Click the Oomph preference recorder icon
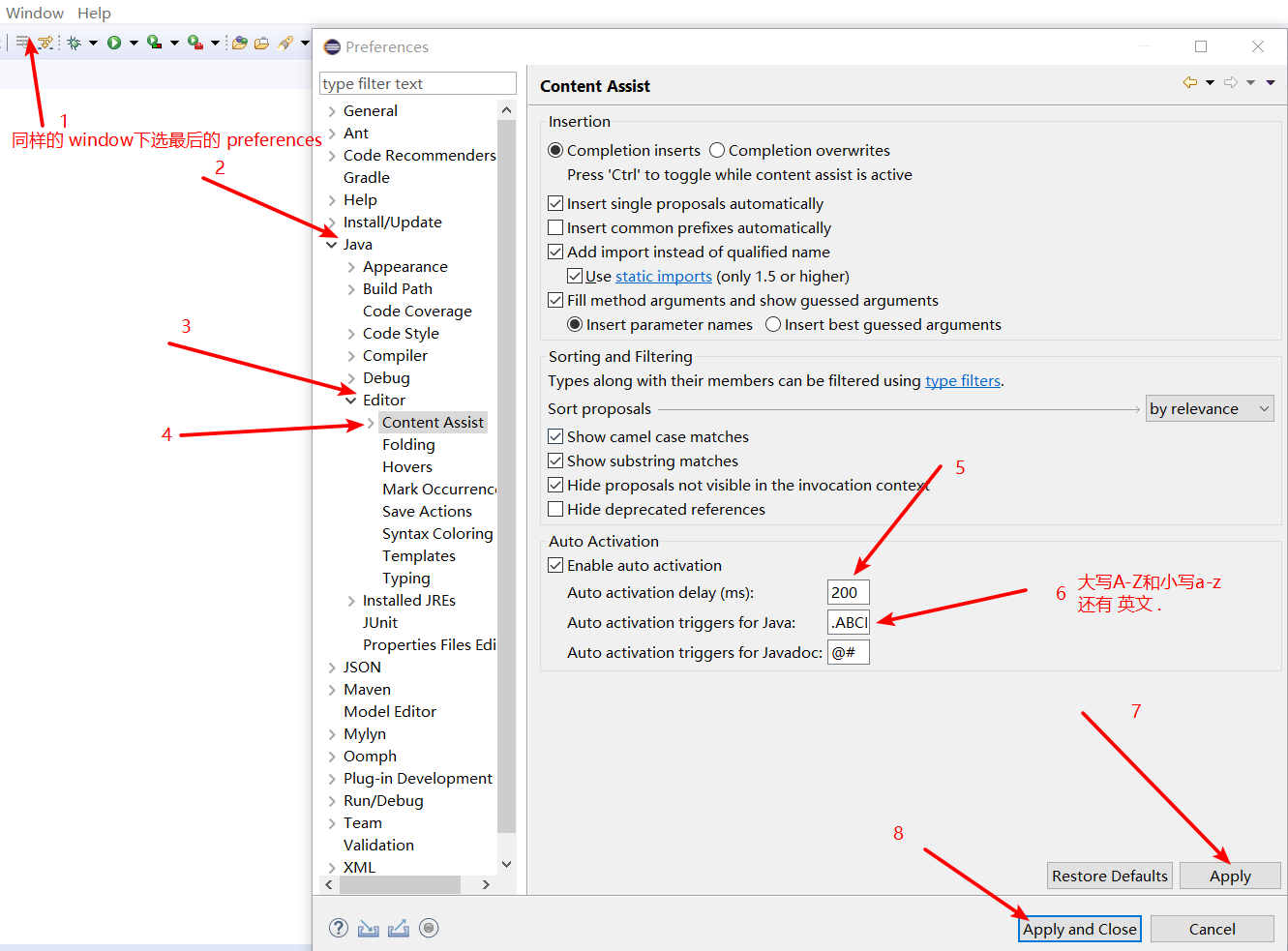Viewport: 1288px width, 951px height. coord(429,928)
